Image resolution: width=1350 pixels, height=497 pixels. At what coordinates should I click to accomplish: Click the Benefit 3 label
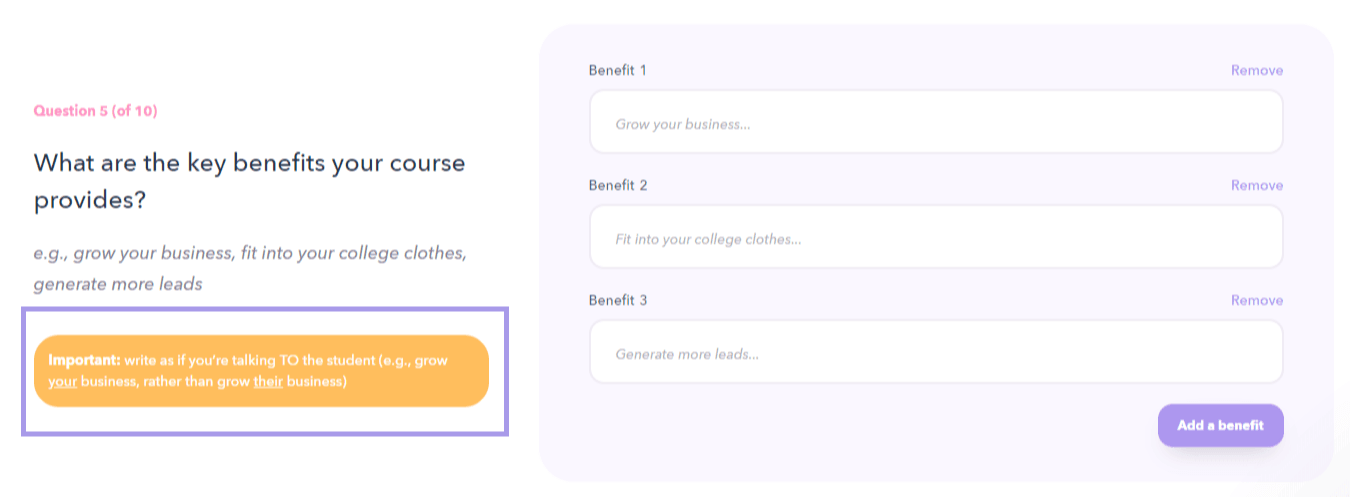(x=618, y=300)
